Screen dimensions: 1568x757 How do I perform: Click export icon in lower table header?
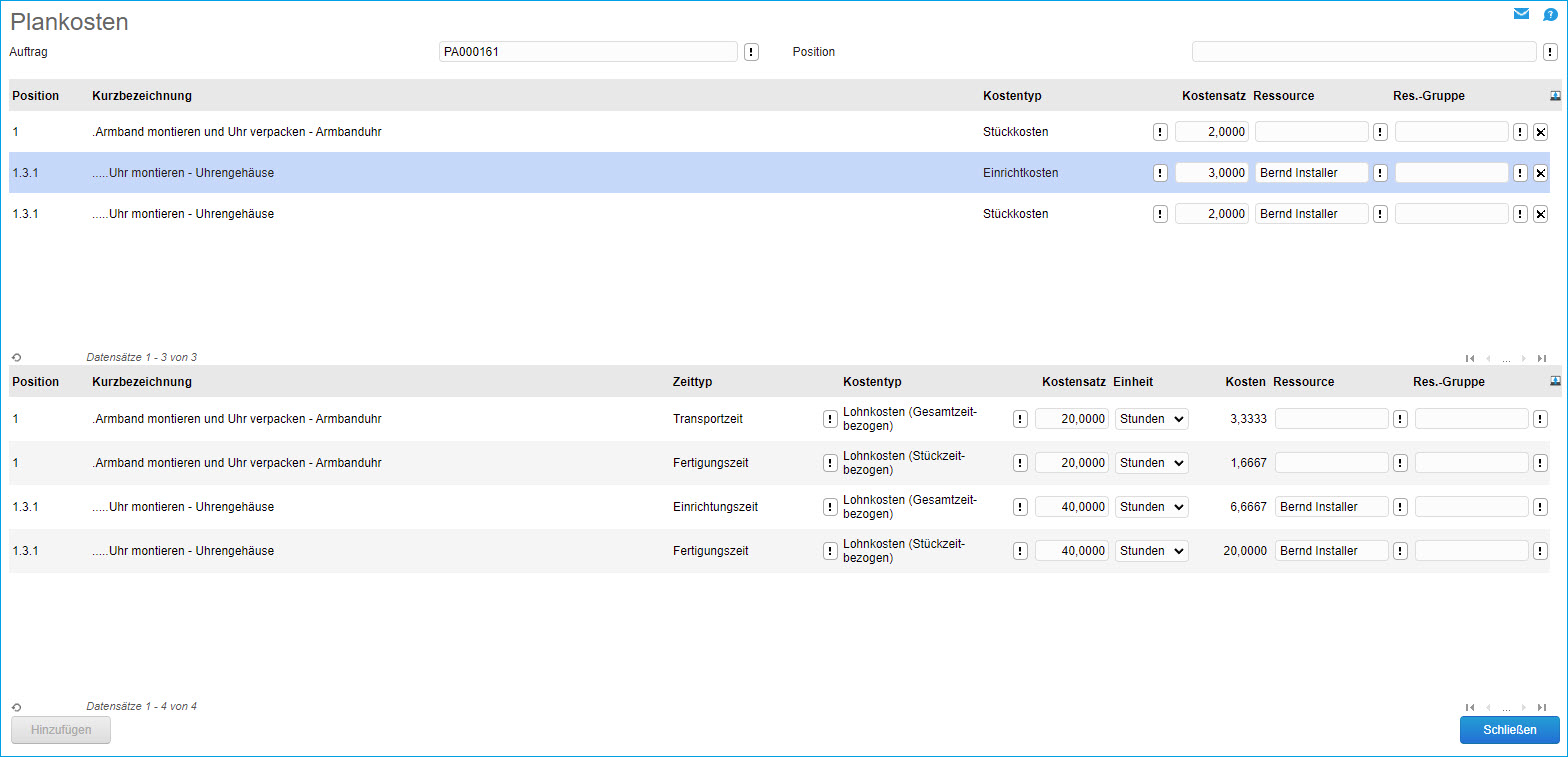(1555, 381)
